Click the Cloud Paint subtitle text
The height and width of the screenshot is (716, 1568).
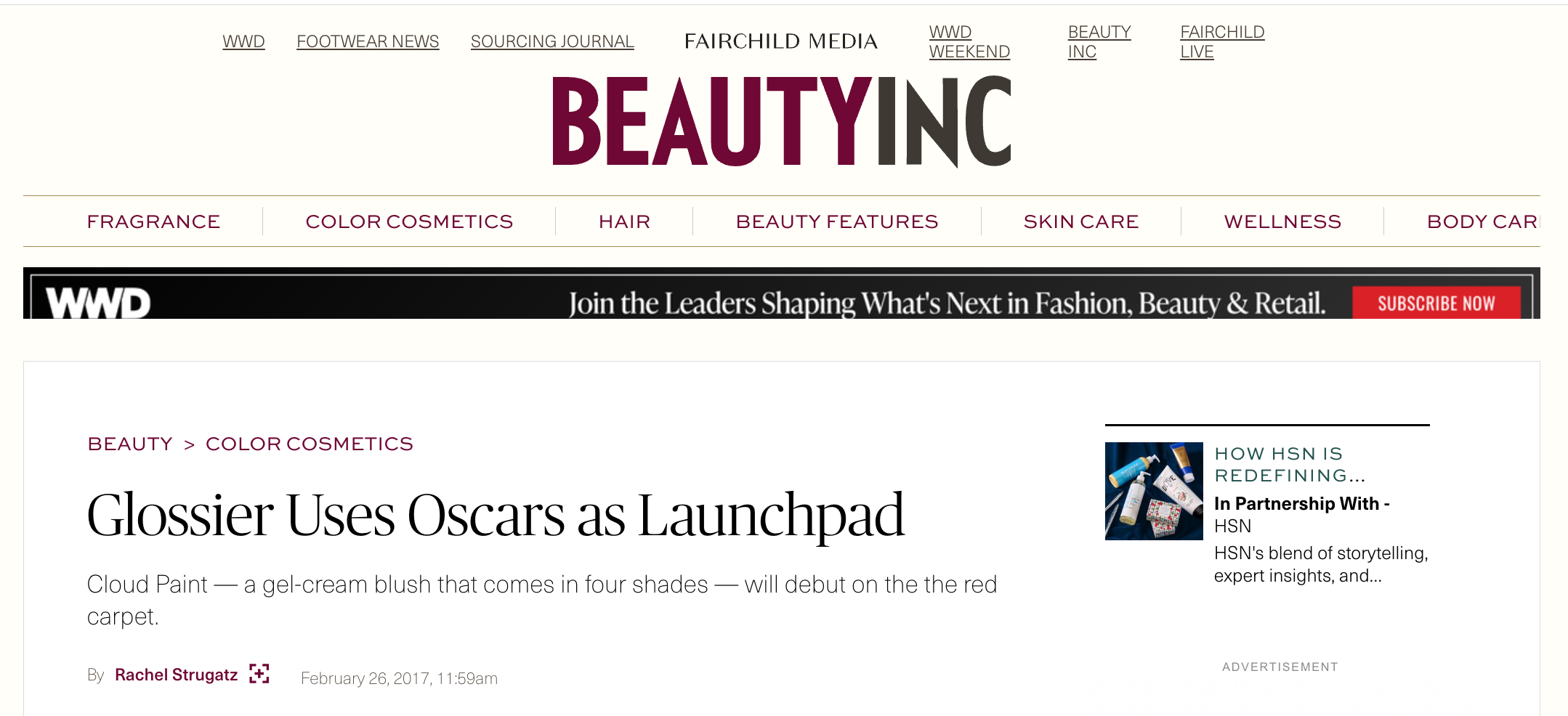tap(542, 600)
